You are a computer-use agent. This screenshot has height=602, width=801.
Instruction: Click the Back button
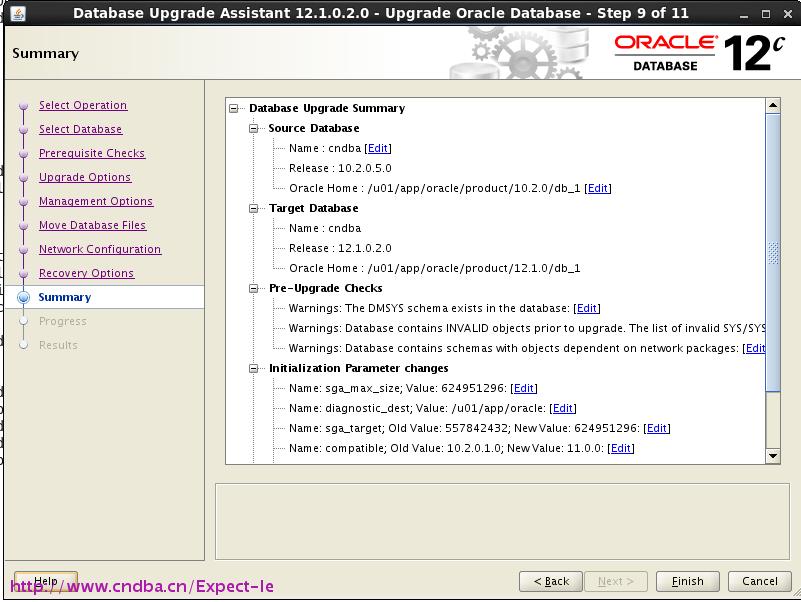point(551,581)
